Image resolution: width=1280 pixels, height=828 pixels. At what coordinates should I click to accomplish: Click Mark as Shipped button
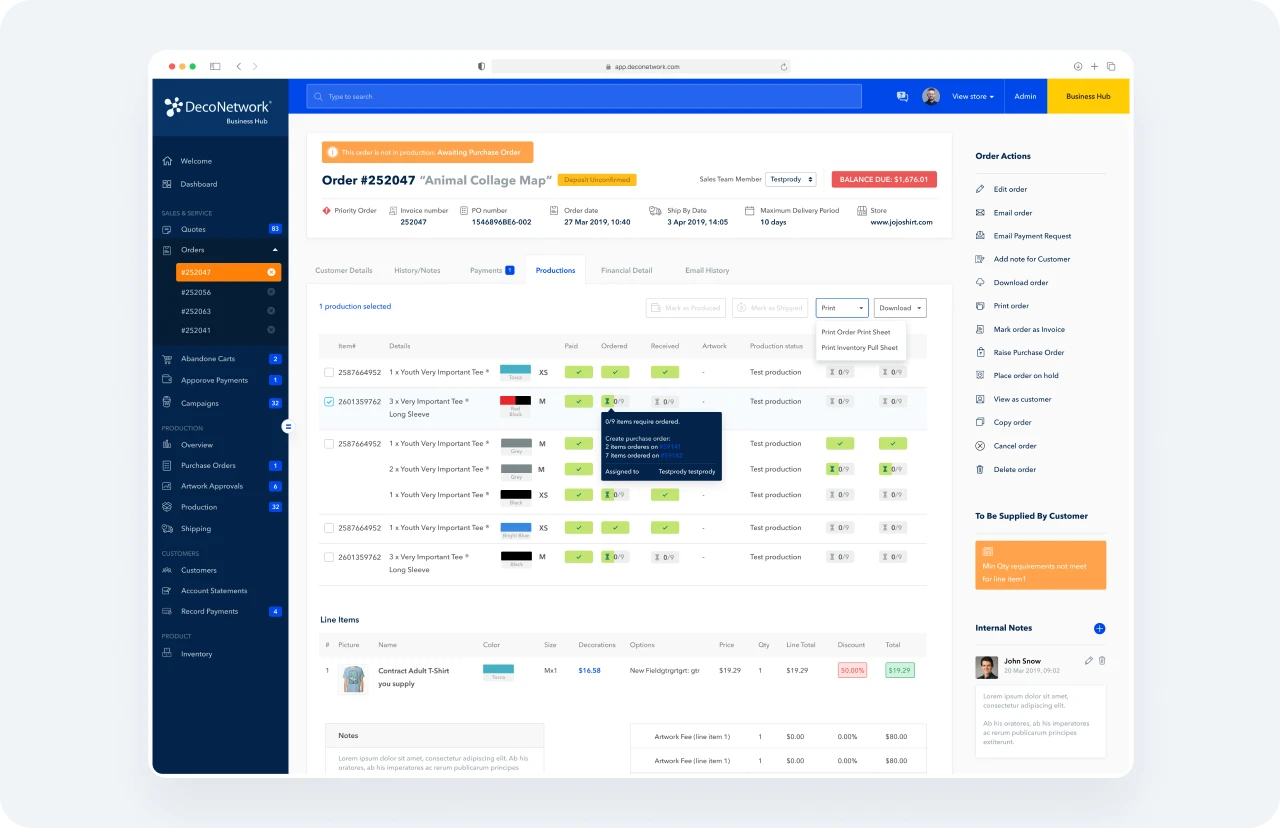point(770,308)
